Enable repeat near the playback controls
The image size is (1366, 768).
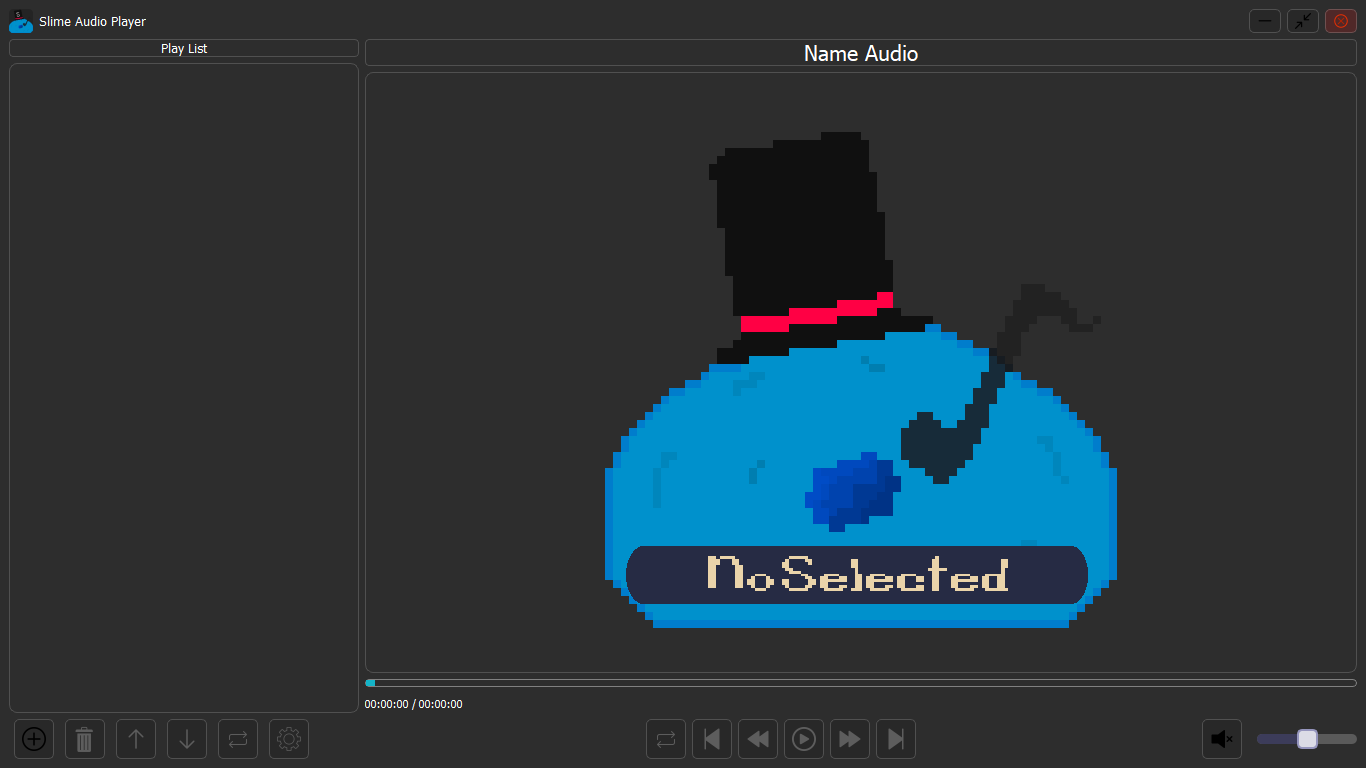tap(665, 739)
